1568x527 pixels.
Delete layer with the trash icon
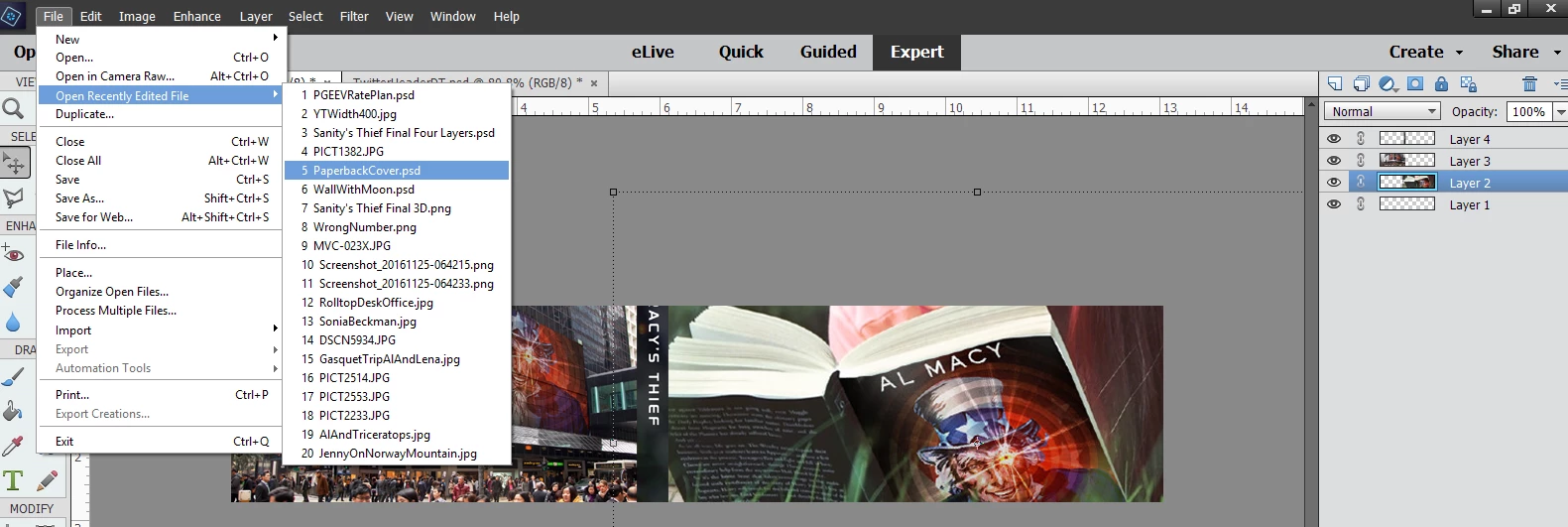click(1529, 84)
